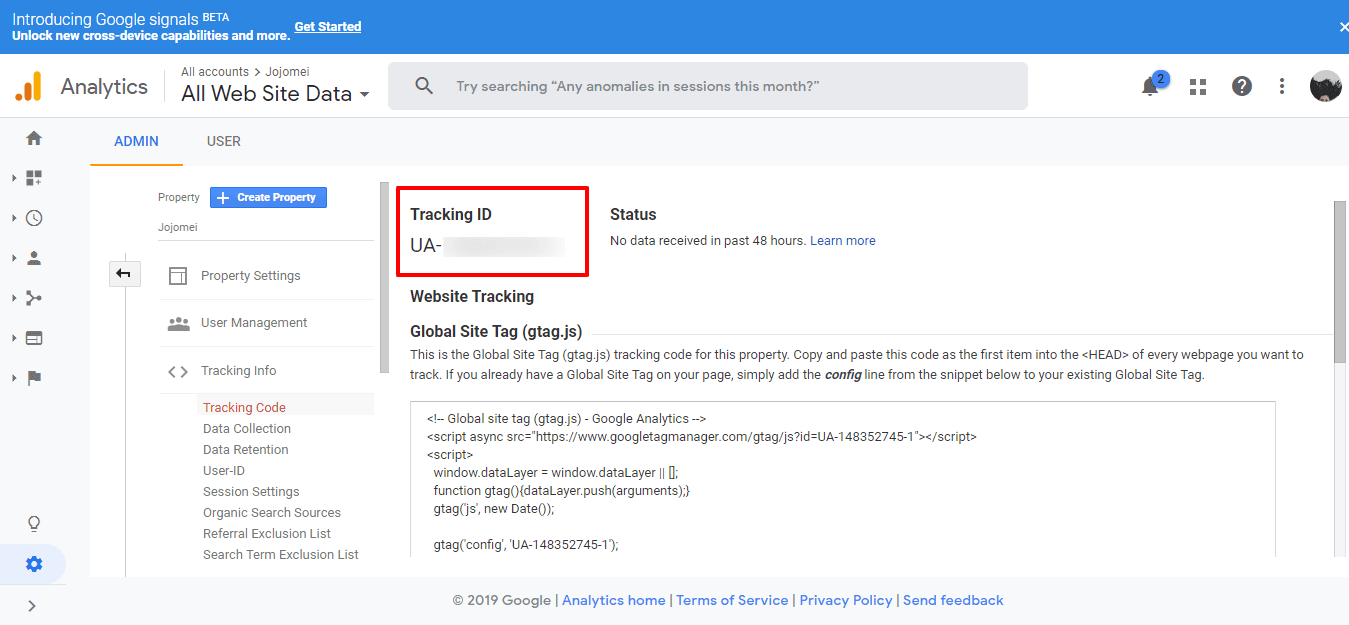
Task: Switch to the ADMIN tab
Action: (136, 141)
